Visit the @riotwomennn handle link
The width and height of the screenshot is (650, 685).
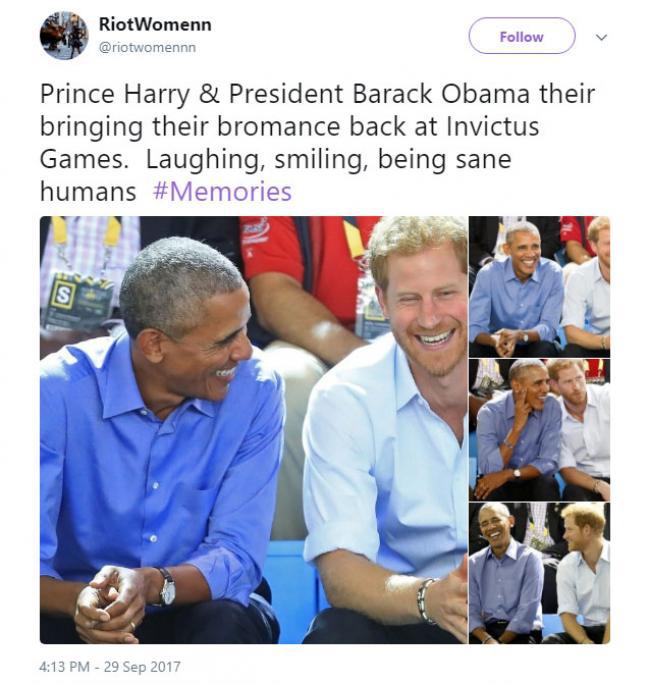(147, 47)
